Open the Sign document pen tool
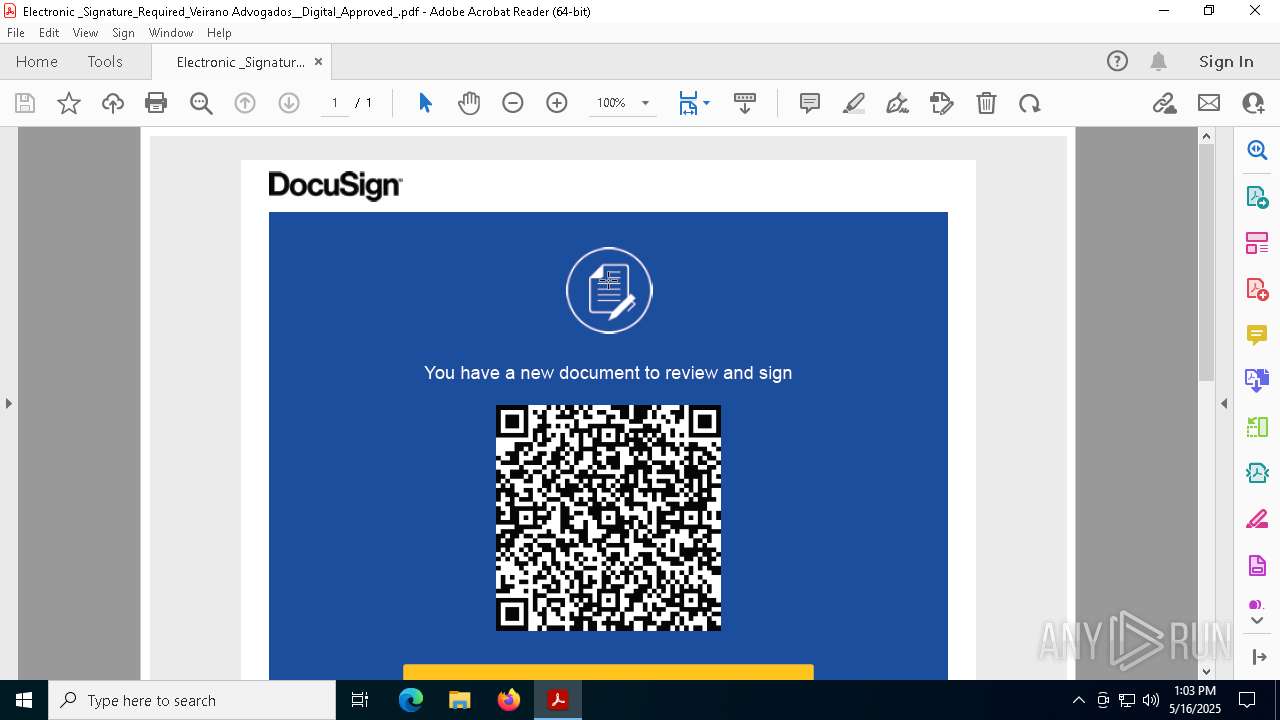1280x720 pixels. tap(898, 103)
